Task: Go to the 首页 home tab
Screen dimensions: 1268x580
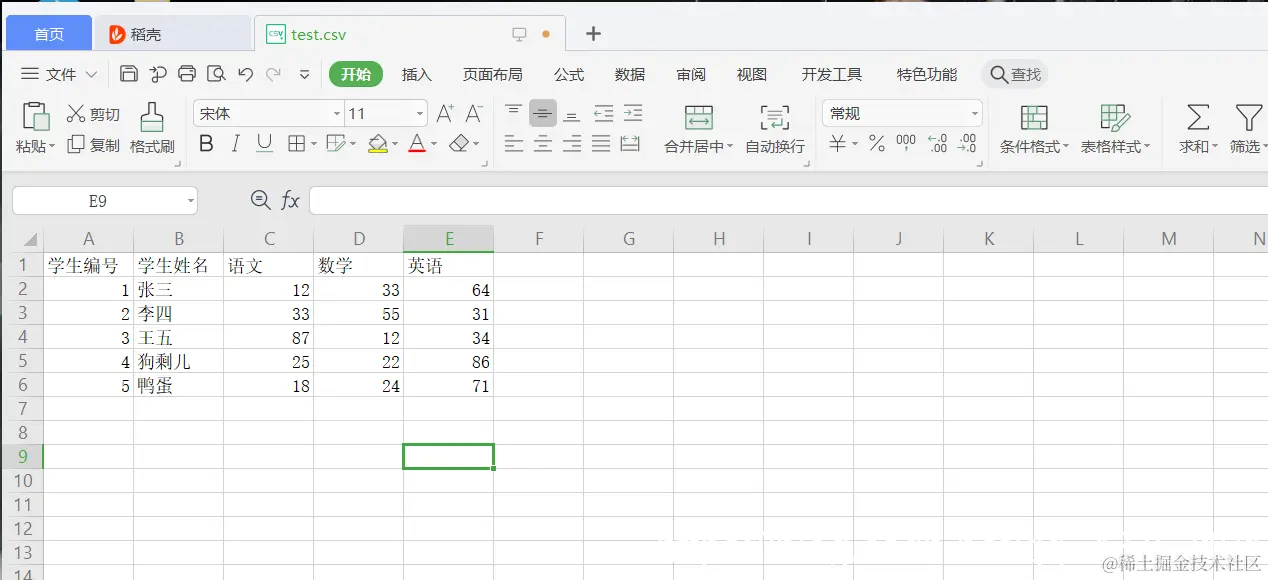Action: coord(49,34)
